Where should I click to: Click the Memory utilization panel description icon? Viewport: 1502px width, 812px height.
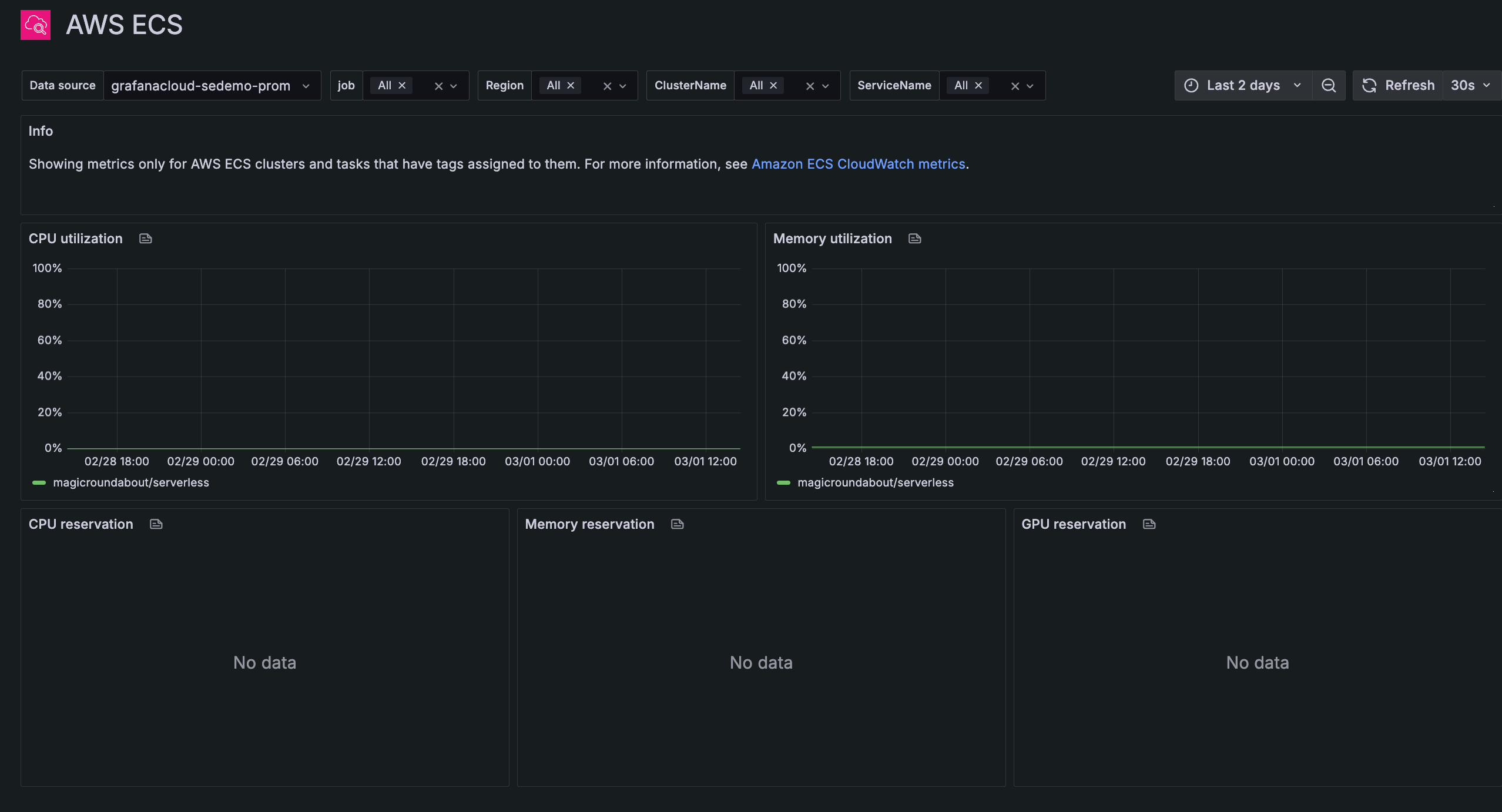(x=915, y=239)
